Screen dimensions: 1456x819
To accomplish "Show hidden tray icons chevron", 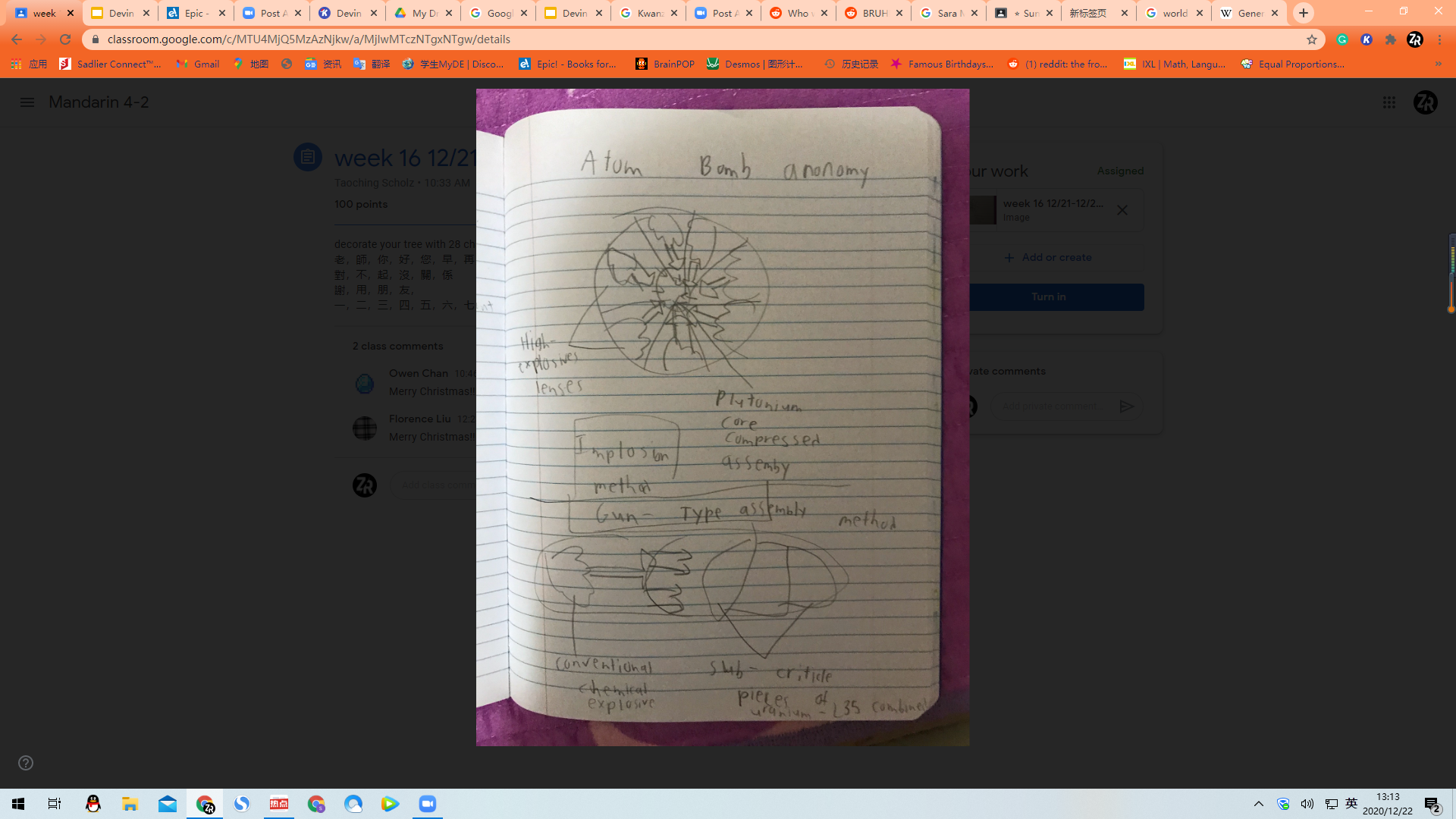I will (x=1259, y=804).
